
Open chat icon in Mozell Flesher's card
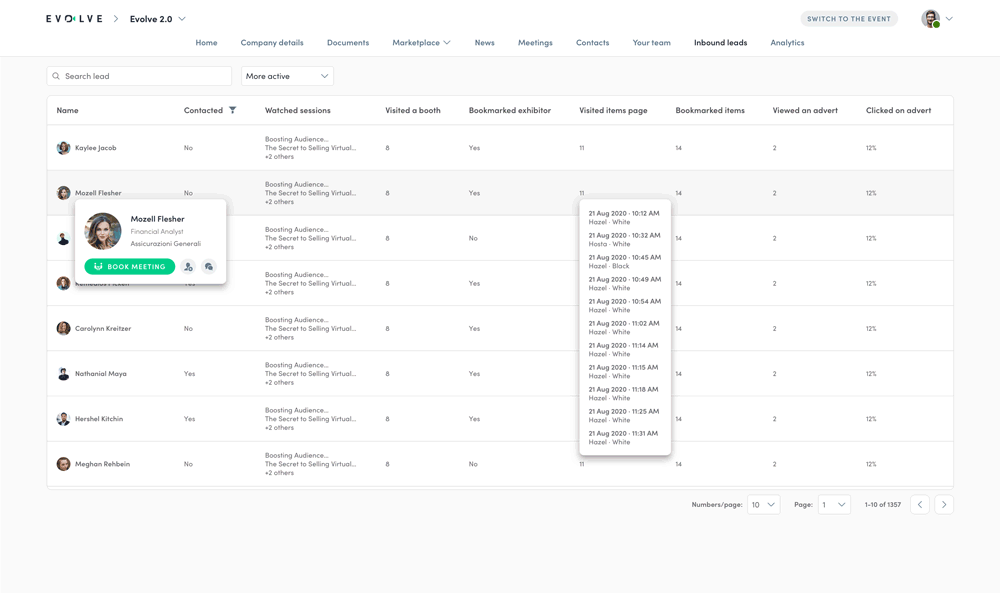coord(209,267)
